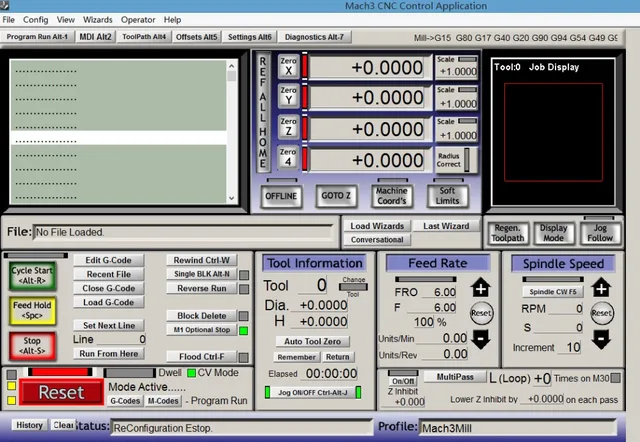Open the File menu
The width and height of the screenshot is (640, 442).
click(x=9, y=20)
